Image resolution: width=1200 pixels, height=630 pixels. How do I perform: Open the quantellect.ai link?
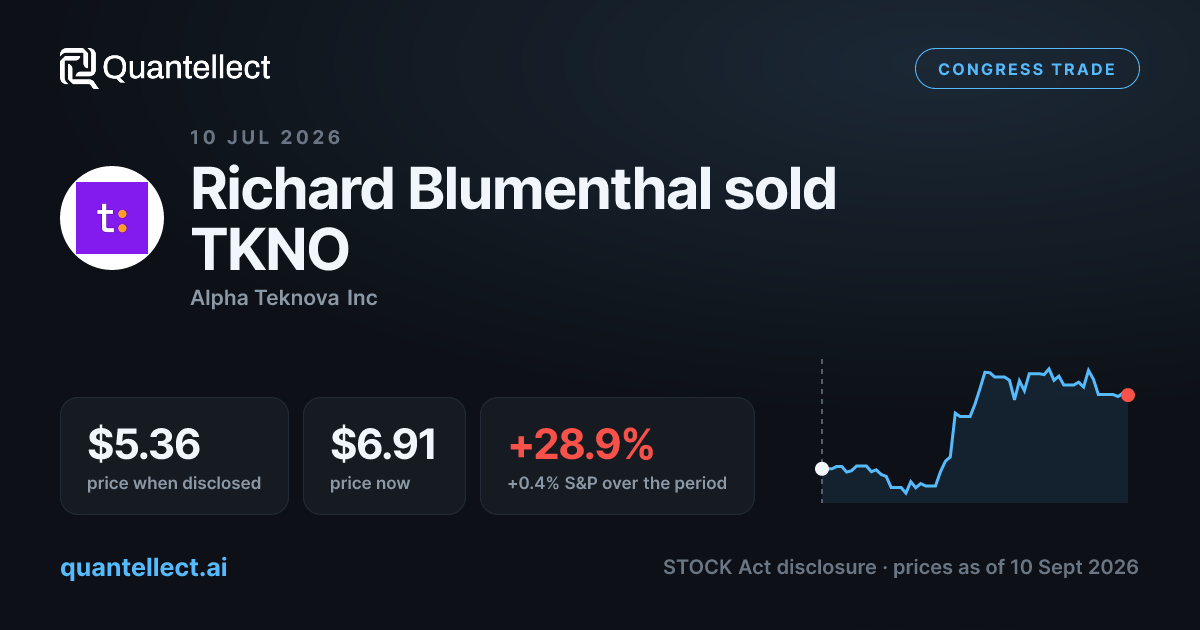click(x=144, y=567)
